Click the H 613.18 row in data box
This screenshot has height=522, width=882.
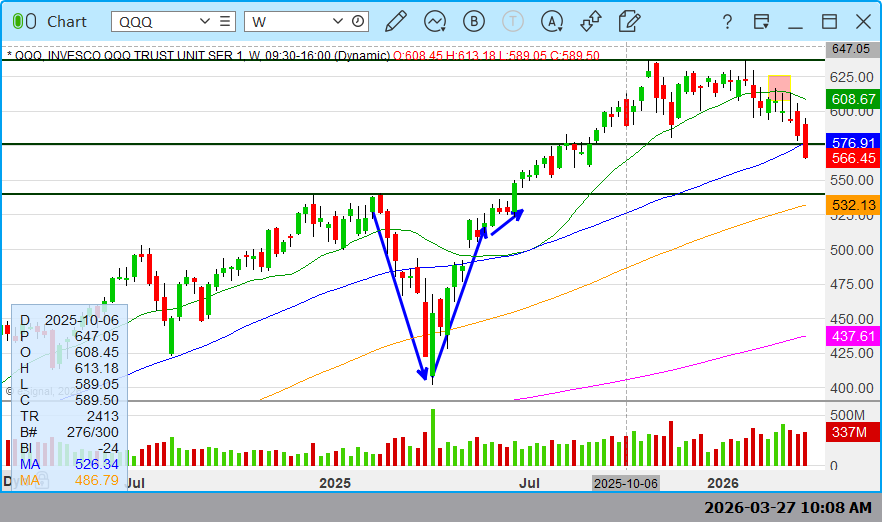tap(69, 368)
